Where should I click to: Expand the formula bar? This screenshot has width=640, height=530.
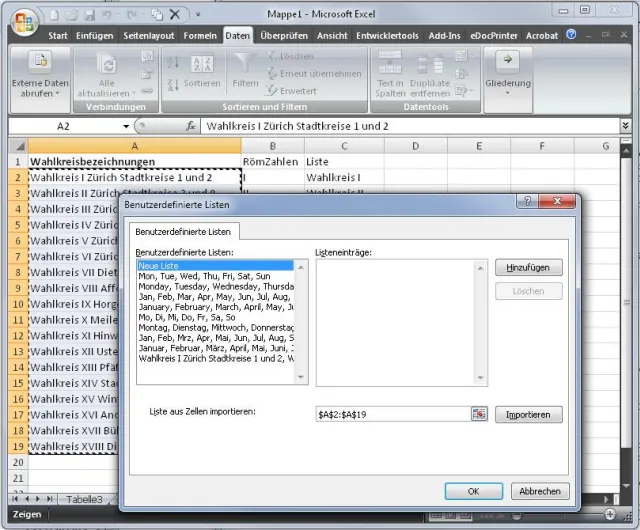click(626, 127)
